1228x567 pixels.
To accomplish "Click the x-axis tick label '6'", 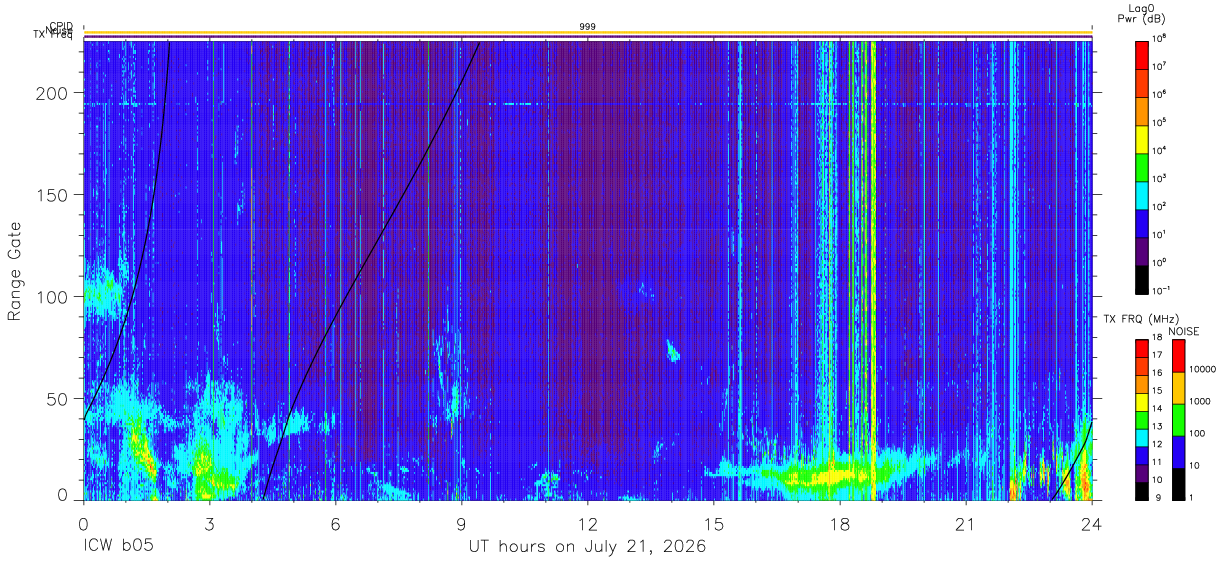I will tap(335, 524).
